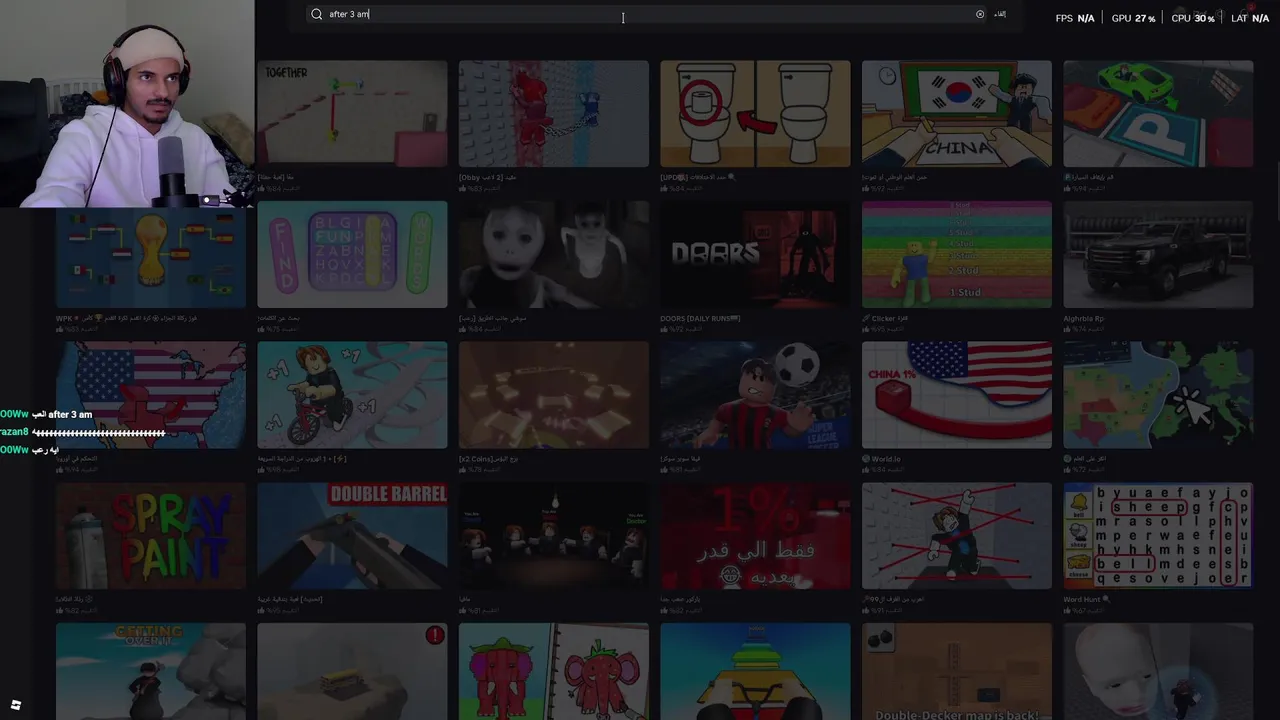Click the LAT N/A readout
Viewport: 1280px width, 720px height.
click(x=1250, y=18)
